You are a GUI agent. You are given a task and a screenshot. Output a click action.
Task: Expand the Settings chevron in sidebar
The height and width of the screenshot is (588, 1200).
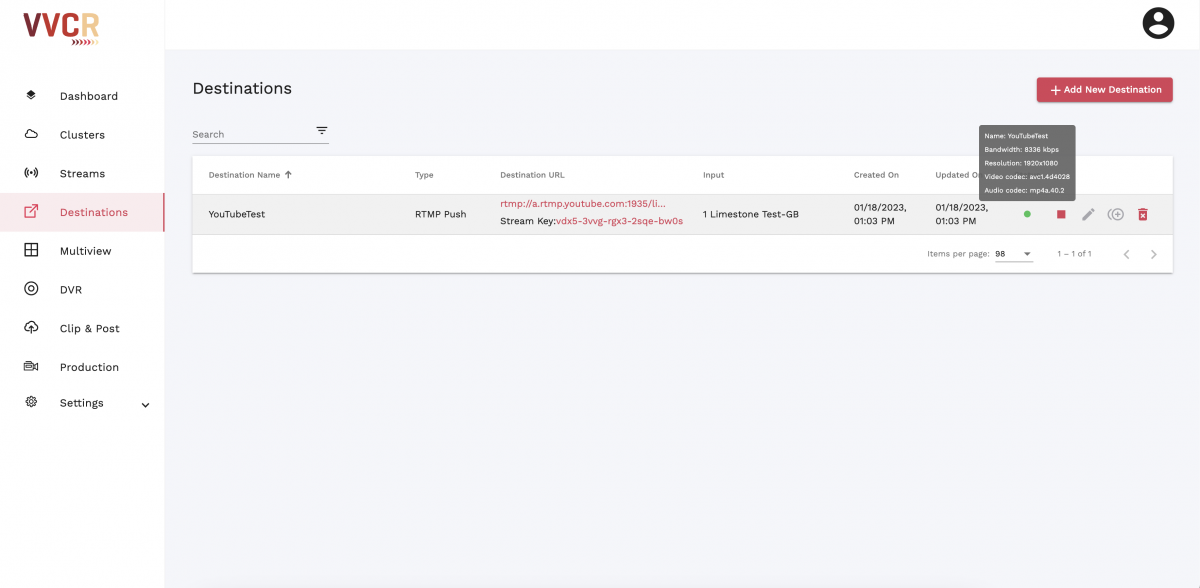(145, 405)
